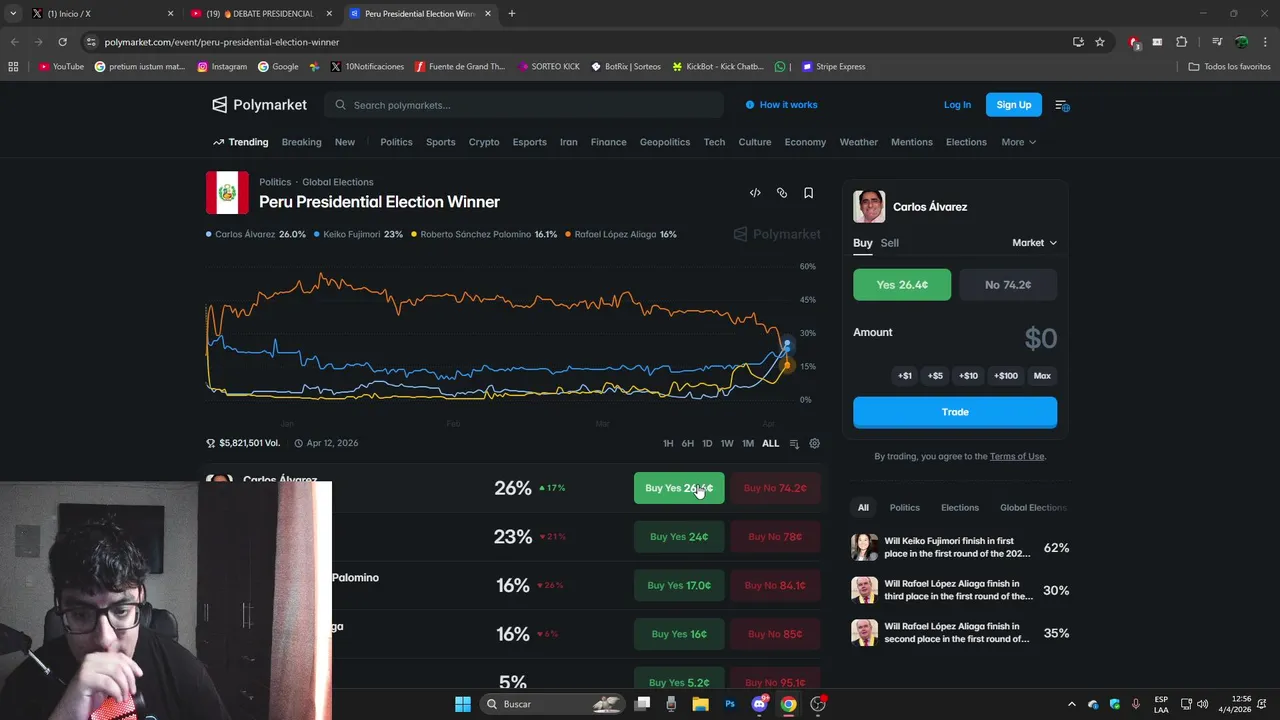Click Buy Yes 24¢ for Fujimori row

coord(679,537)
